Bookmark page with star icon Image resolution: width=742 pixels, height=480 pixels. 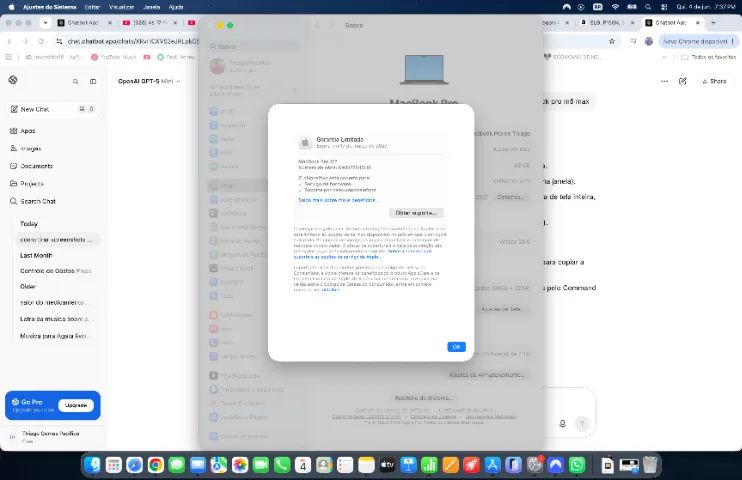click(612, 42)
